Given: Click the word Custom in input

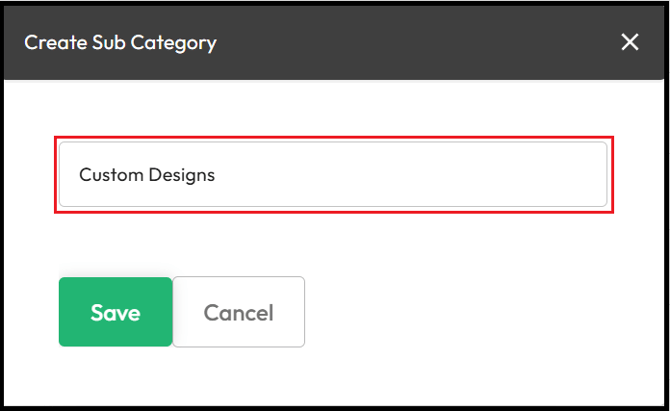Looking at the screenshot, I should tap(111, 175).
